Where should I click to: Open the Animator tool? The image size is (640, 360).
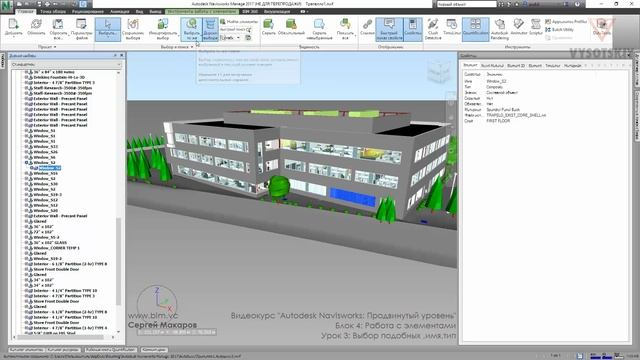click(519, 27)
